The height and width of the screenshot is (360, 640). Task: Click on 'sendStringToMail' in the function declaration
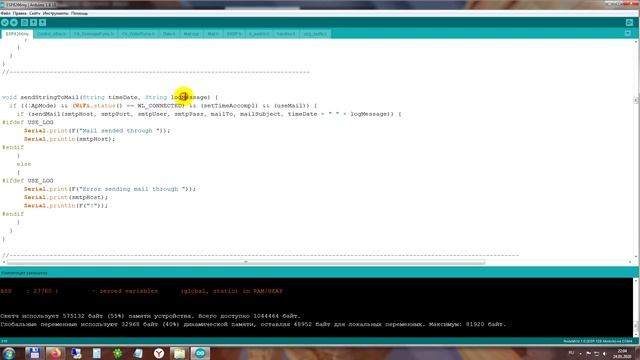[x=49, y=97]
